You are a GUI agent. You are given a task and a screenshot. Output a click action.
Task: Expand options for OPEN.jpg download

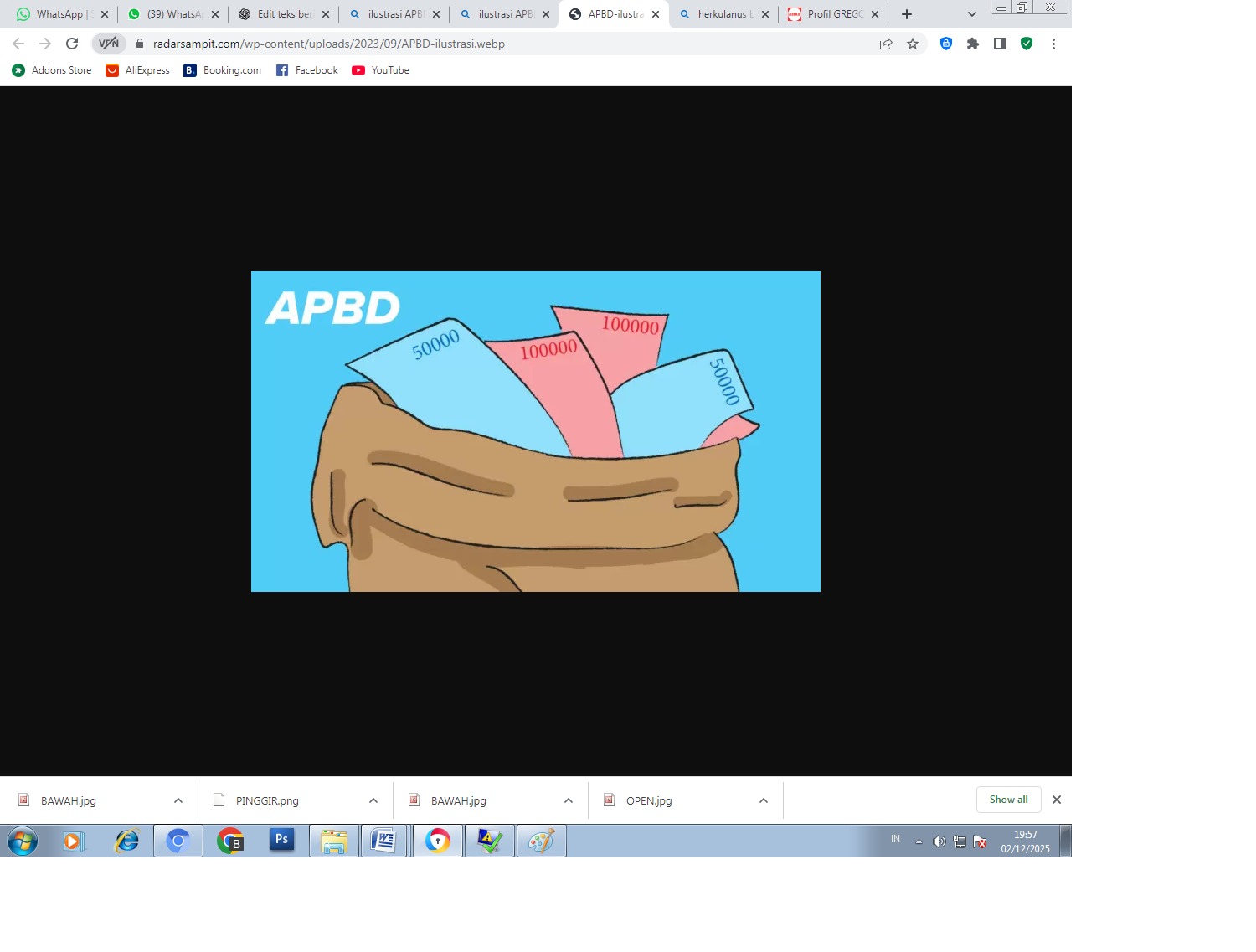click(764, 800)
